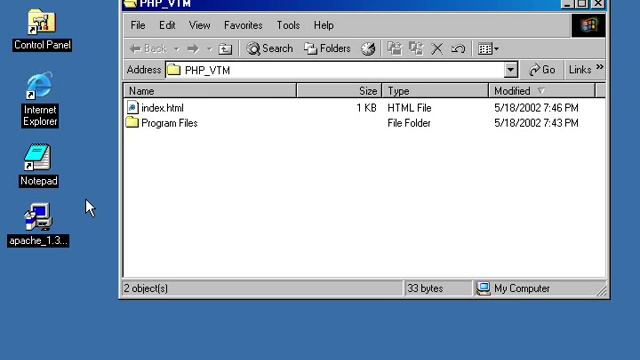Expand the Links toolbar chevron
Viewport: 640px width, 360px height.
tap(600, 67)
